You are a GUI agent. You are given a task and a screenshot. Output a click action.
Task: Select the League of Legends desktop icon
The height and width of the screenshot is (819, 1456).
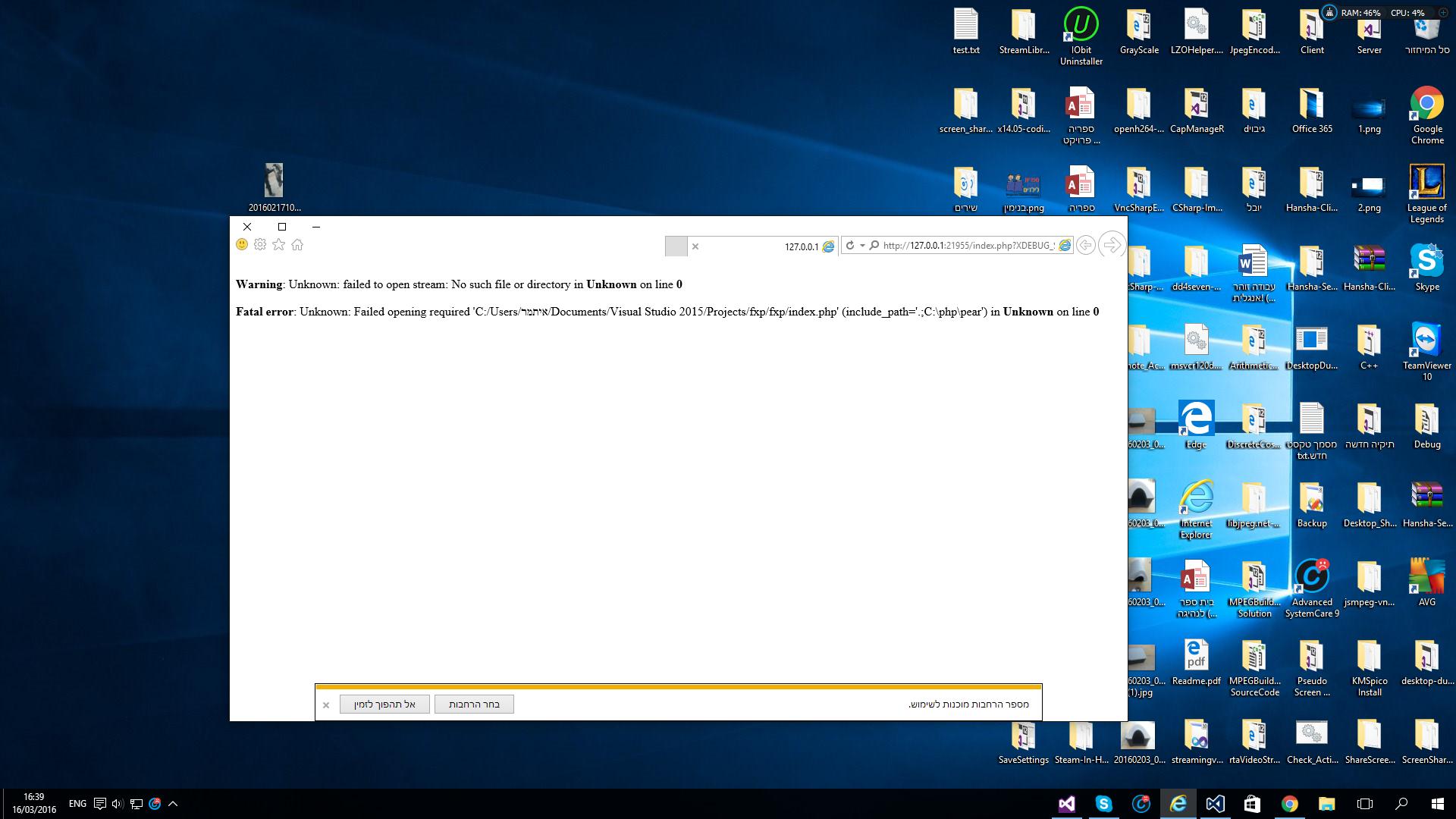[x=1426, y=195]
